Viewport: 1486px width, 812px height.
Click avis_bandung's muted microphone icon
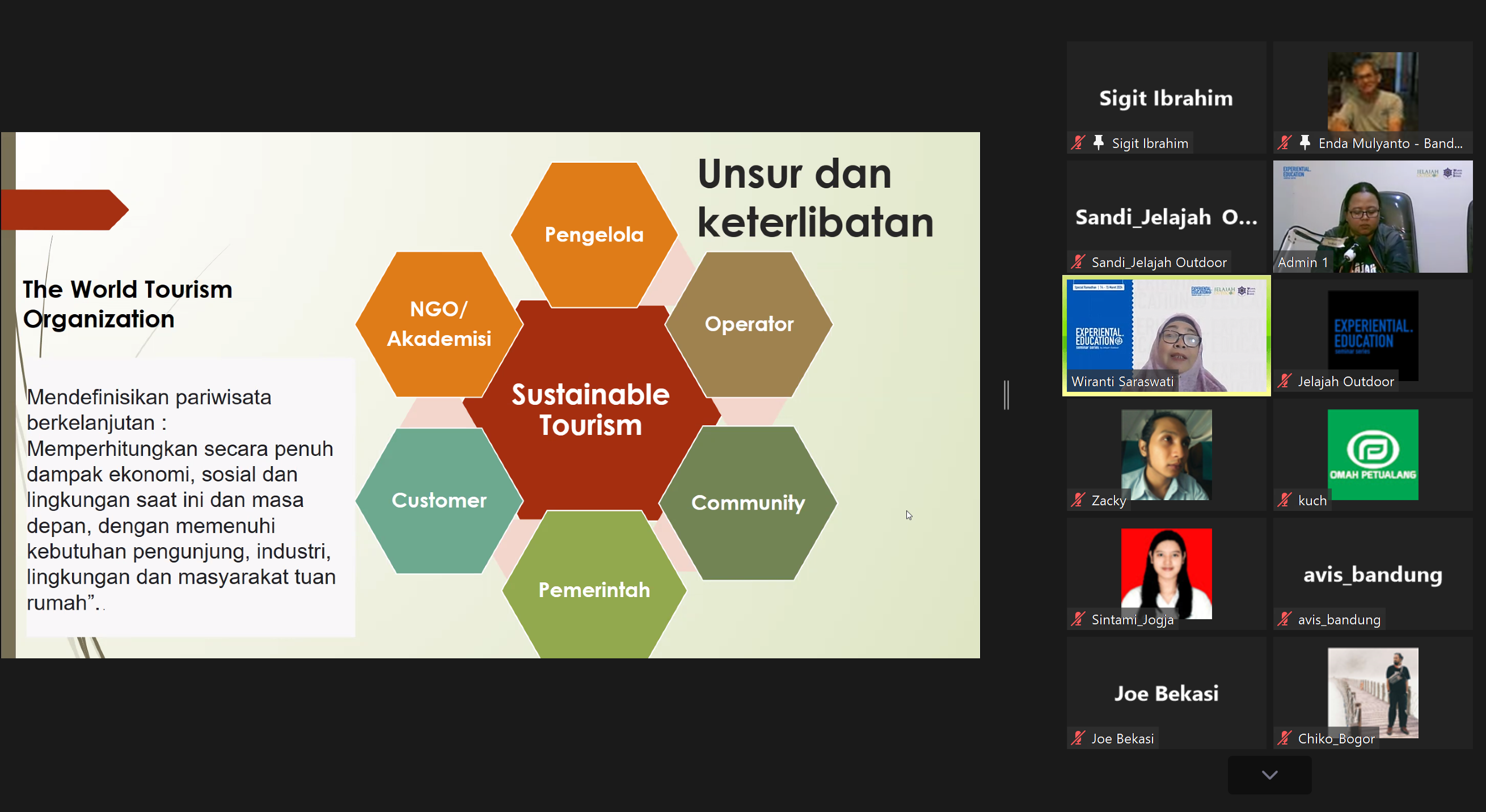click(x=1284, y=619)
